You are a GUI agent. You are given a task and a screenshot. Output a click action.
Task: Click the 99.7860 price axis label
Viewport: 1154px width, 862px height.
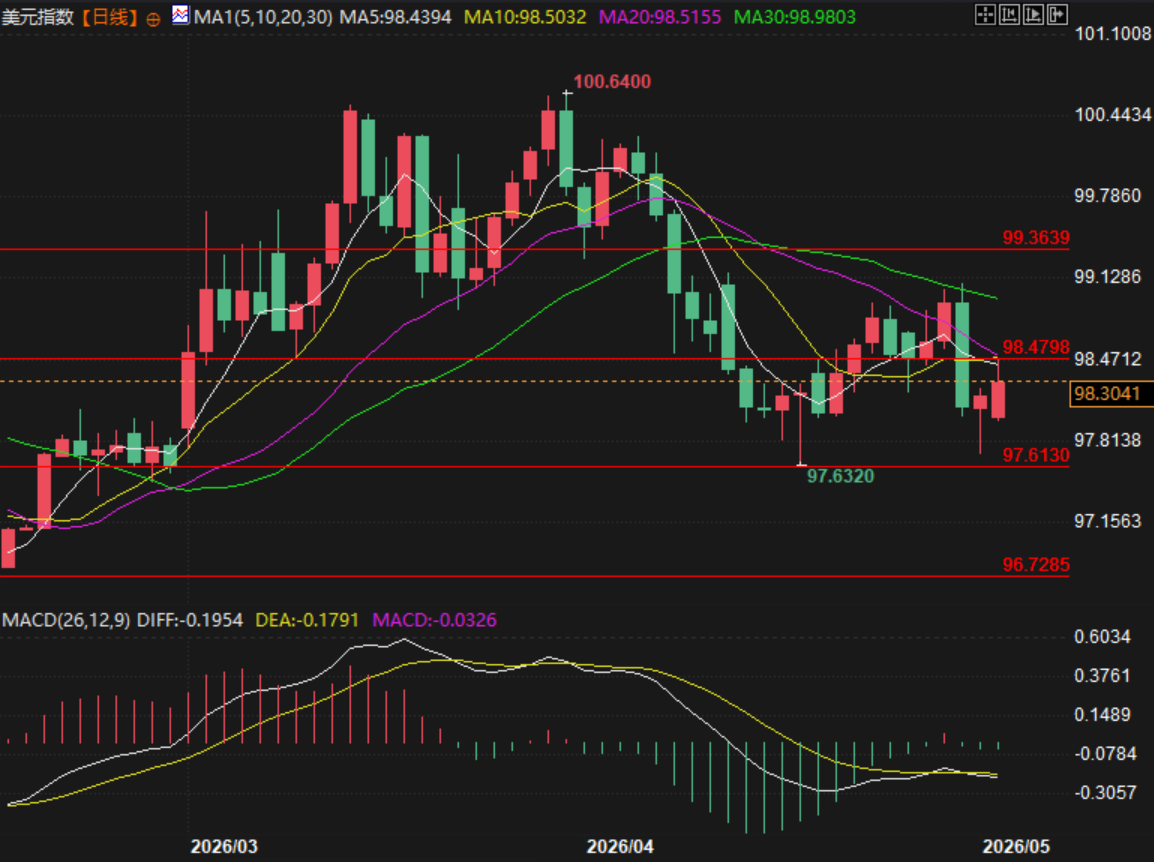[x=1108, y=196]
